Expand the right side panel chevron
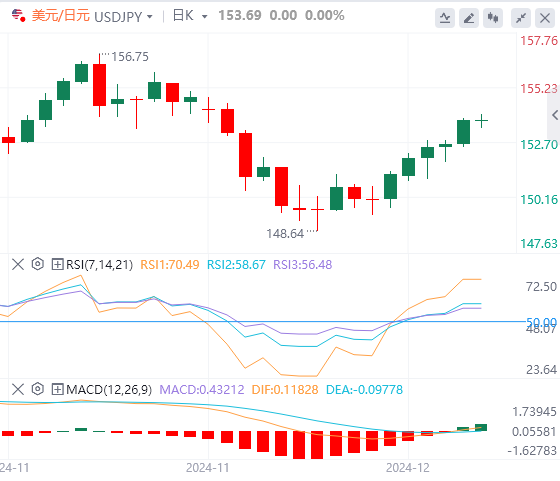Viewport: 560px width, 481px height. pyautogui.click(x=555, y=115)
